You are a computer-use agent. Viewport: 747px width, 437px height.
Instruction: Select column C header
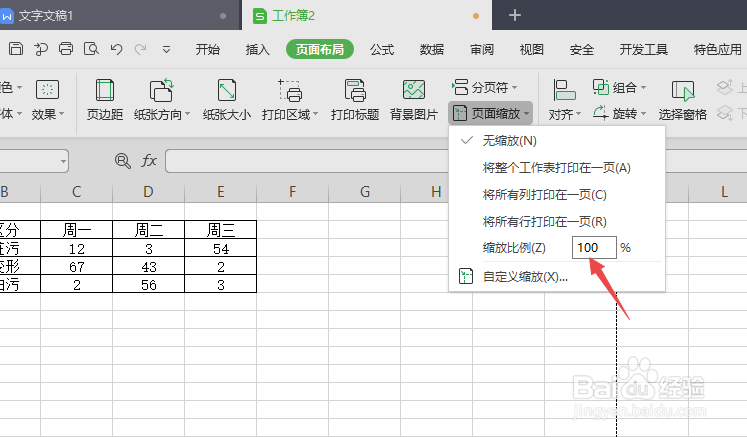(76, 192)
